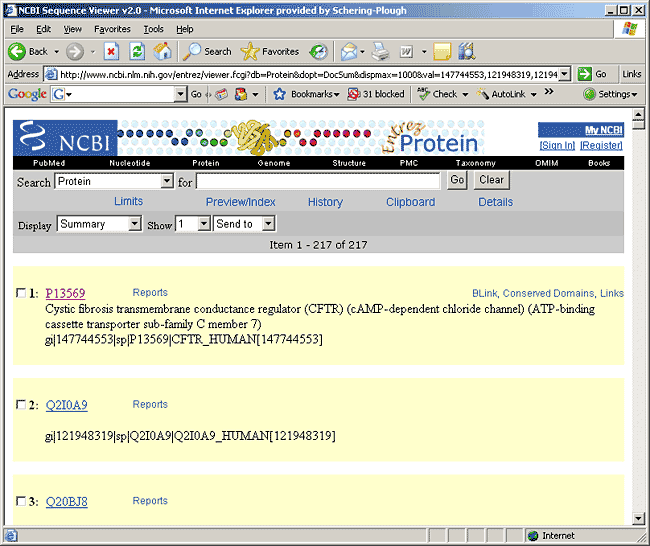Click the Forward arrow button
Viewport: 650px width, 546px height.
click(x=75, y=52)
